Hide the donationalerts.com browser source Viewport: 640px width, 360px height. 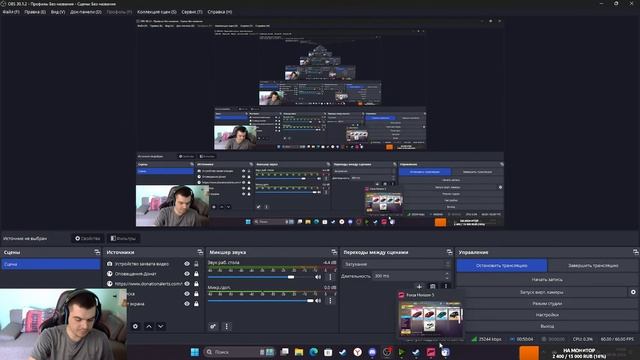point(187,284)
